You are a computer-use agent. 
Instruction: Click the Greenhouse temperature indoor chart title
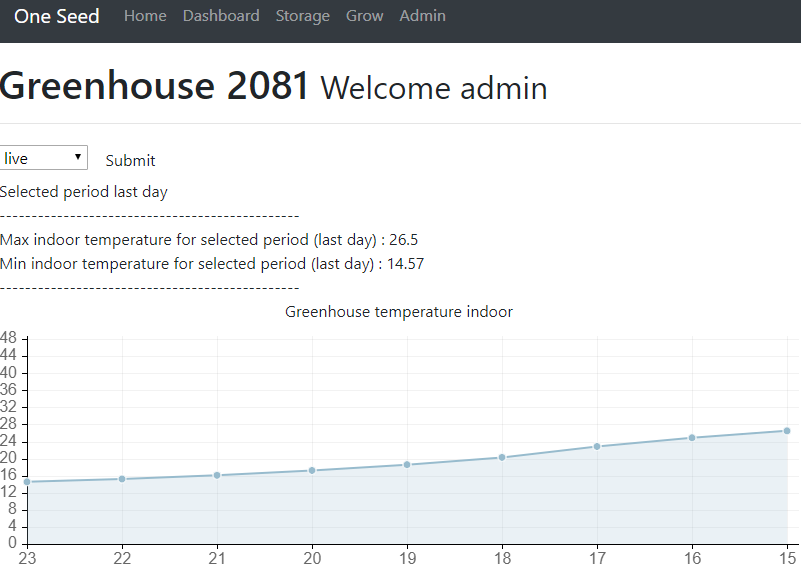pos(398,312)
